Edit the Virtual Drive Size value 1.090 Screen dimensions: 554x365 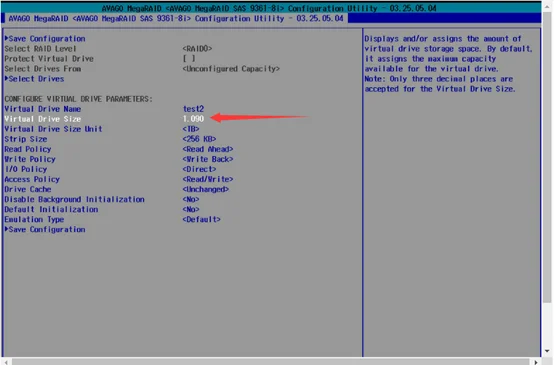tap(193, 119)
